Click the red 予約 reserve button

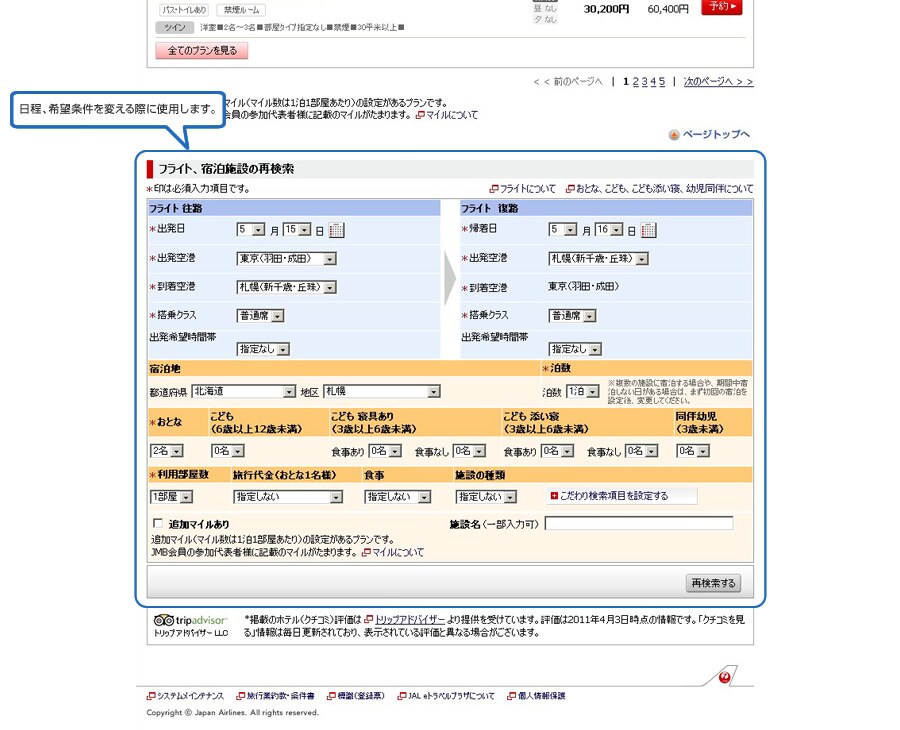click(x=722, y=7)
